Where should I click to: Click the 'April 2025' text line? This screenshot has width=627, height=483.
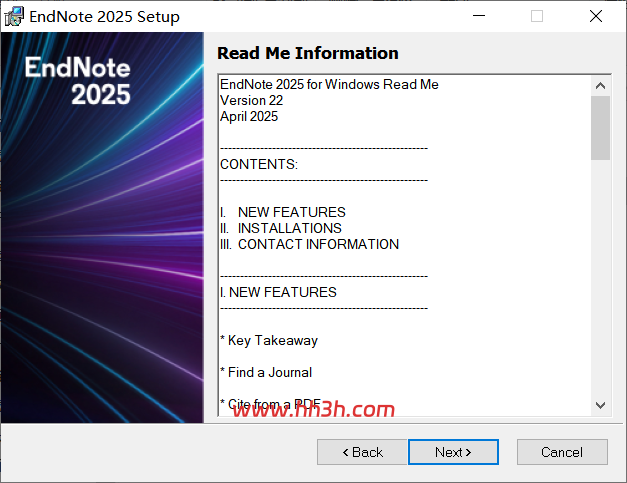[x=249, y=116]
